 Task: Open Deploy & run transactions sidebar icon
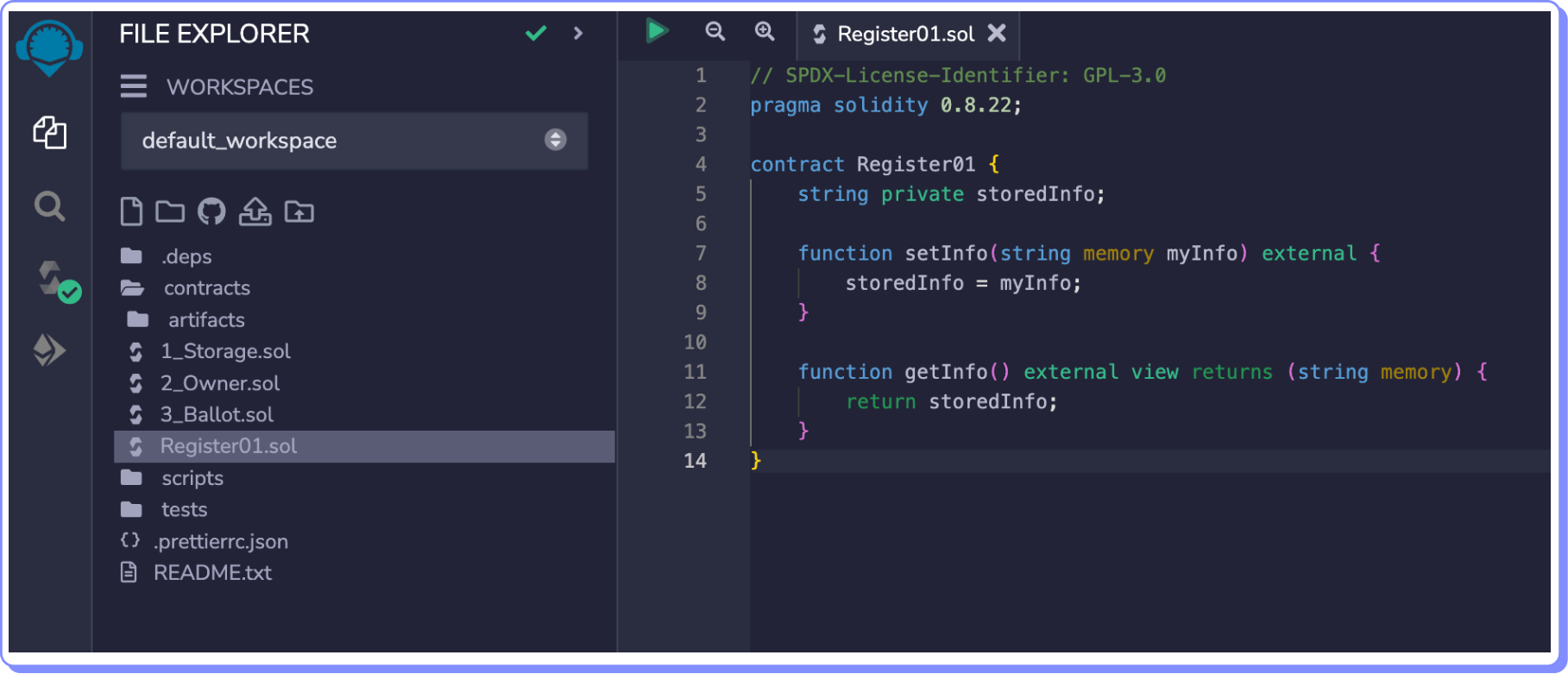[x=49, y=350]
